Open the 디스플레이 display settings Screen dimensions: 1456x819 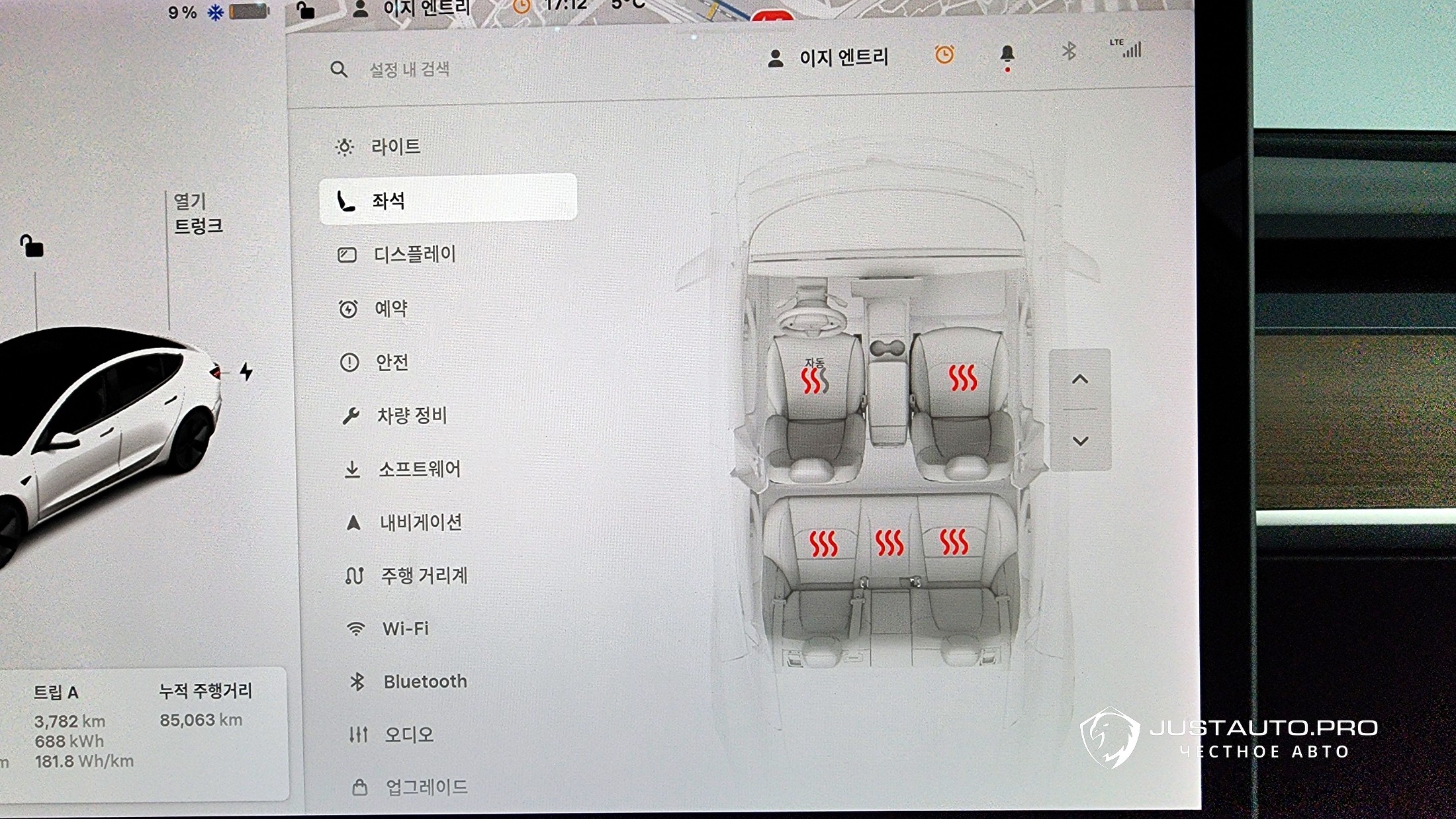(414, 254)
